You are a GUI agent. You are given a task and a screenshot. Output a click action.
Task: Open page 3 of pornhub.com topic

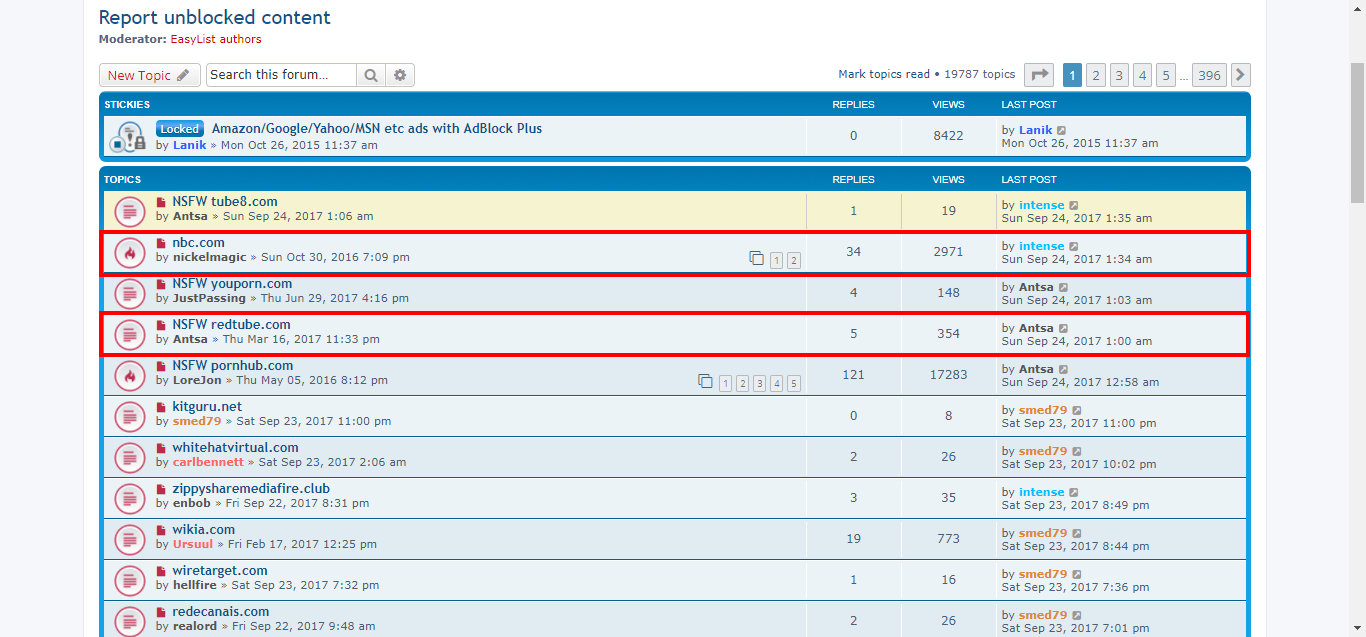point(760,383)
